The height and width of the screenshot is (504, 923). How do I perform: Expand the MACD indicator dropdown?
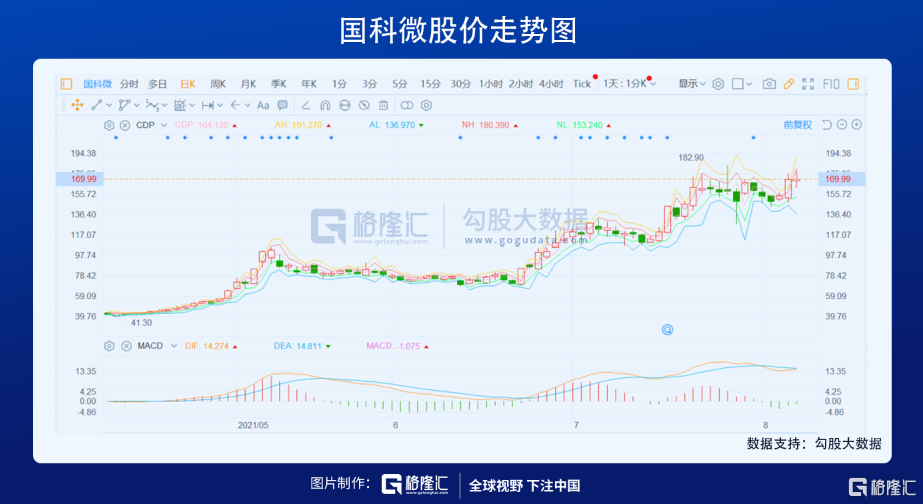pyautogui.click(x=174, y=346)
